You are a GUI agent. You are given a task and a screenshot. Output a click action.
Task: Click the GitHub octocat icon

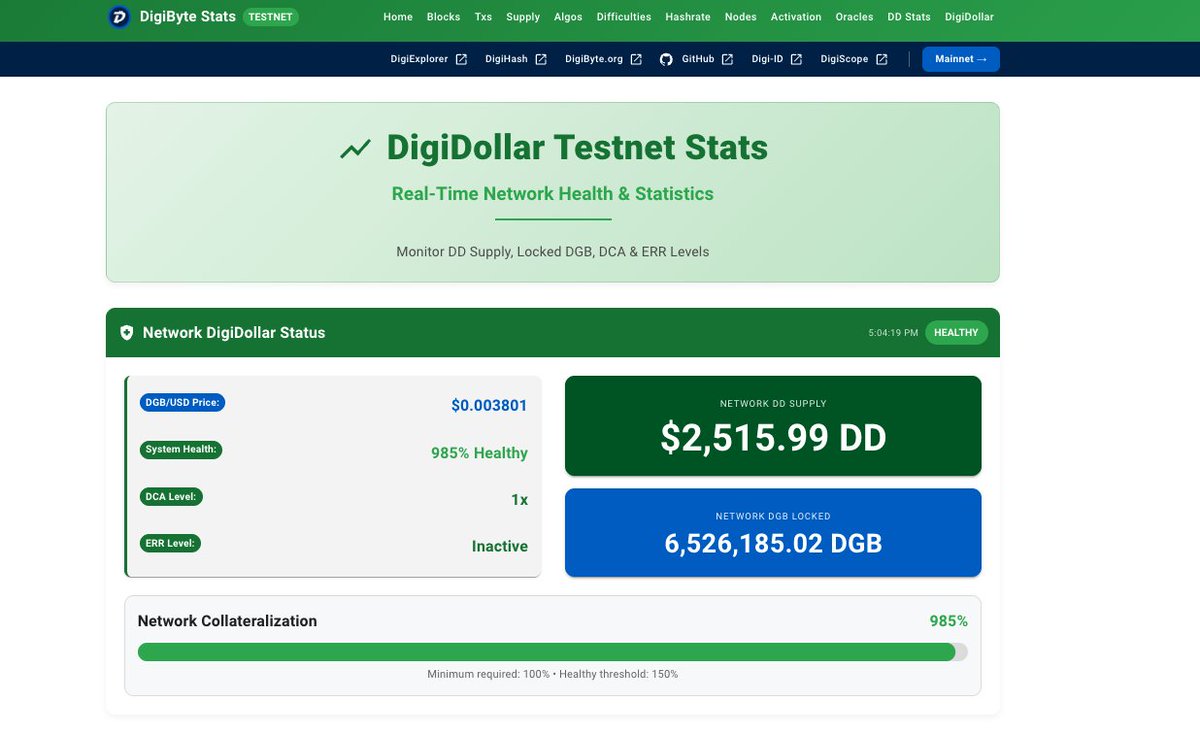click(x=666, y=59)
